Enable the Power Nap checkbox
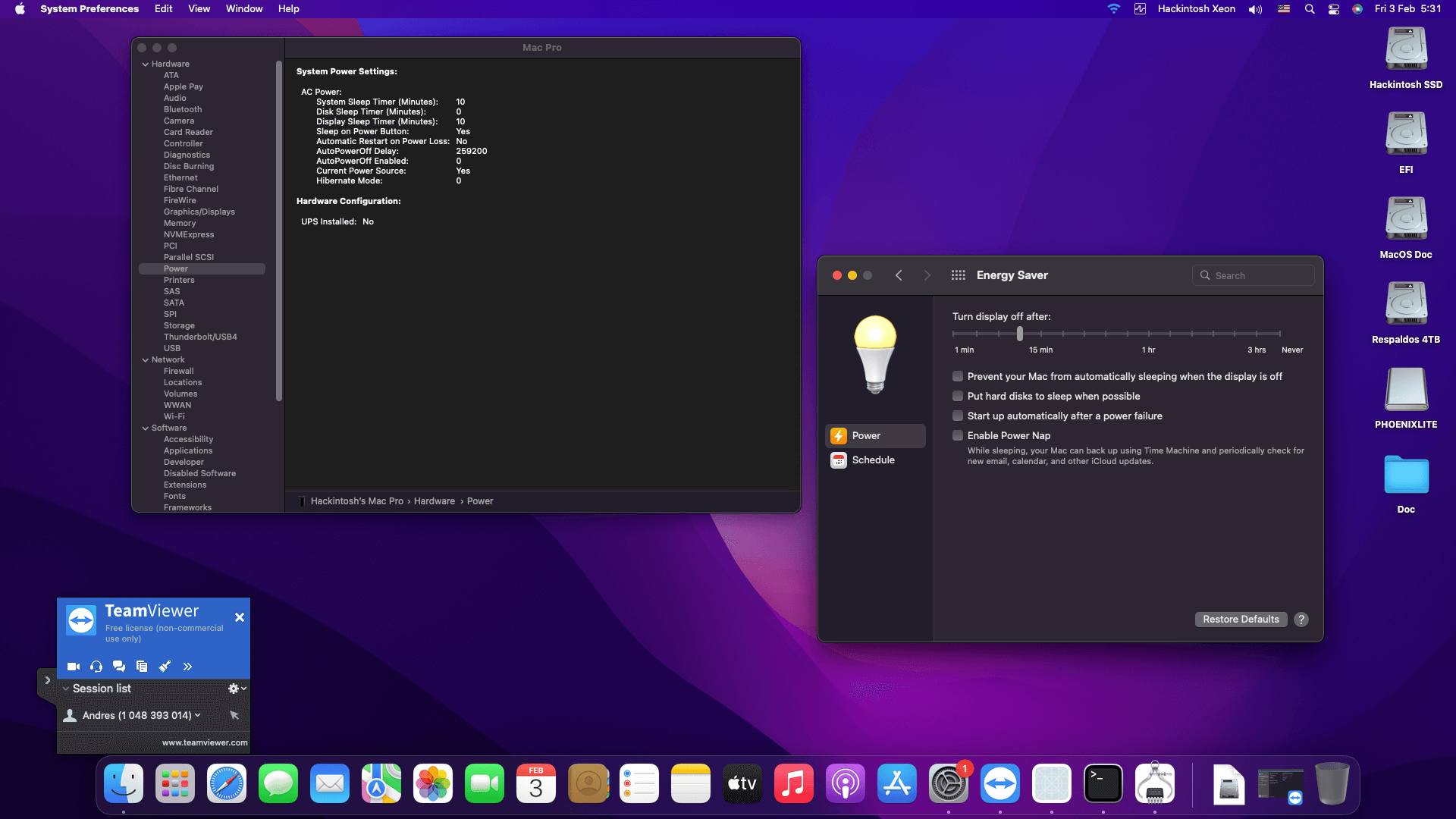The height and width of the screenshot is (819, 1456). pyautogui.click(x=958, y=435)
